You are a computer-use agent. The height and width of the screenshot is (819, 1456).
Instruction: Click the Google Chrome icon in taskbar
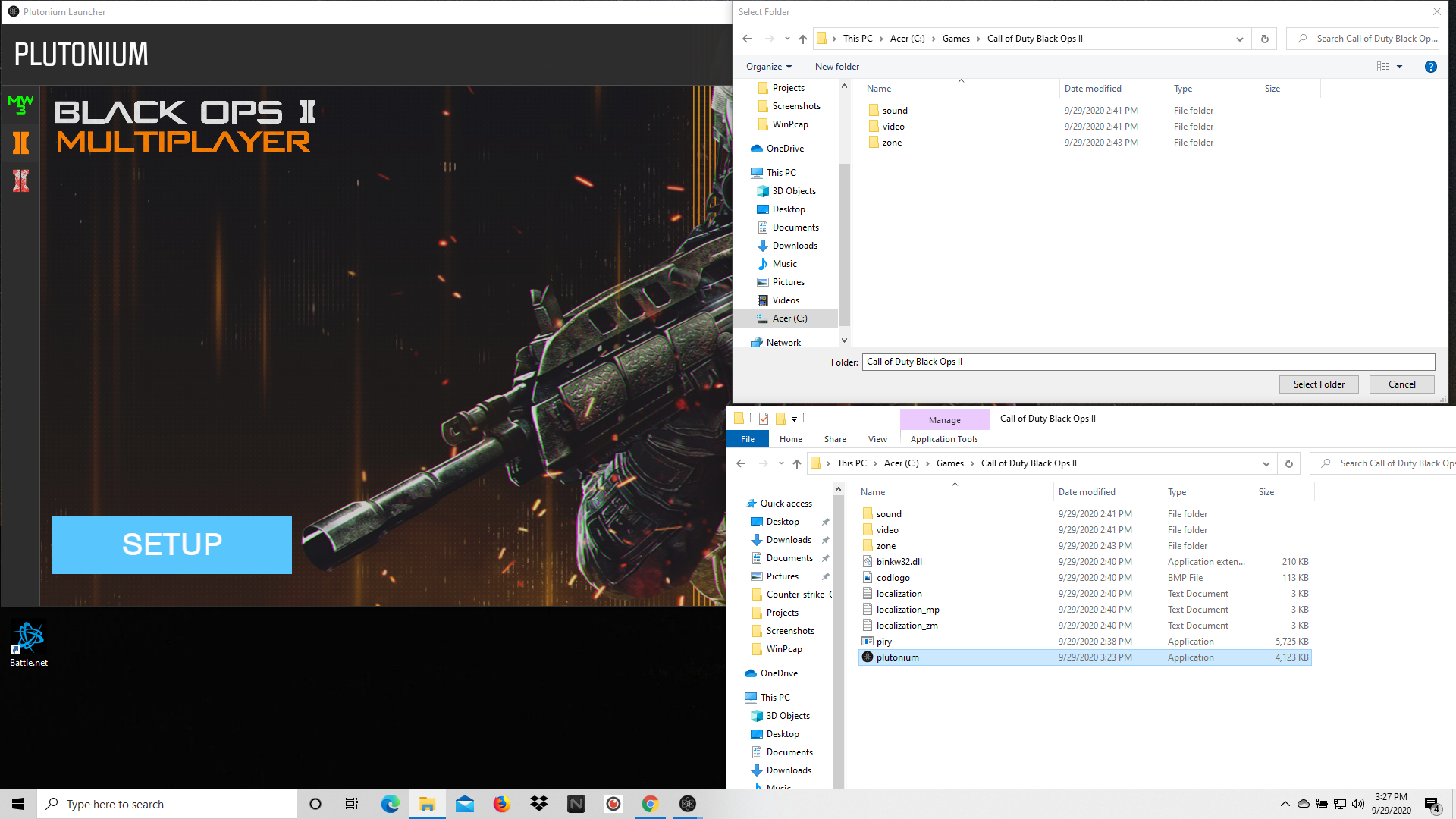(x=650, y=804)
